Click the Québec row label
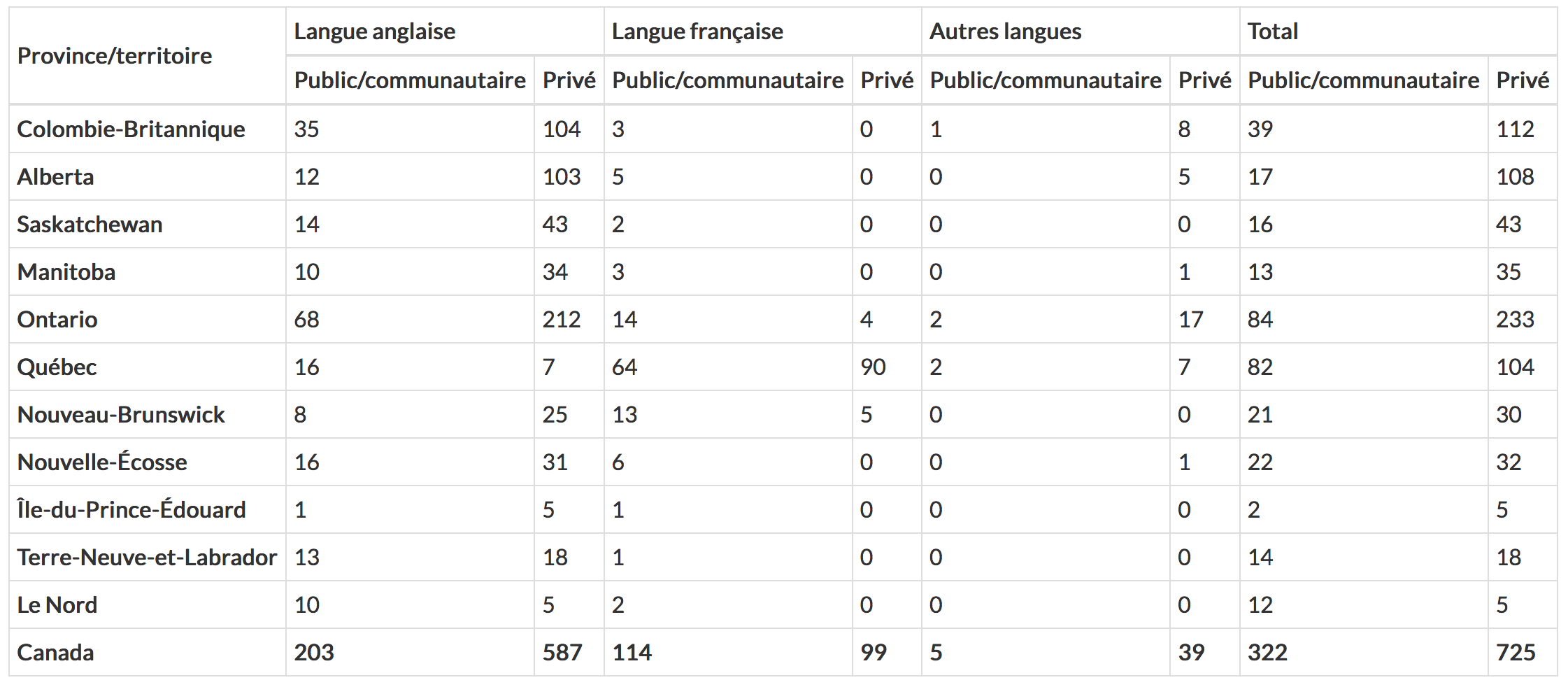 tap(57, 367)
